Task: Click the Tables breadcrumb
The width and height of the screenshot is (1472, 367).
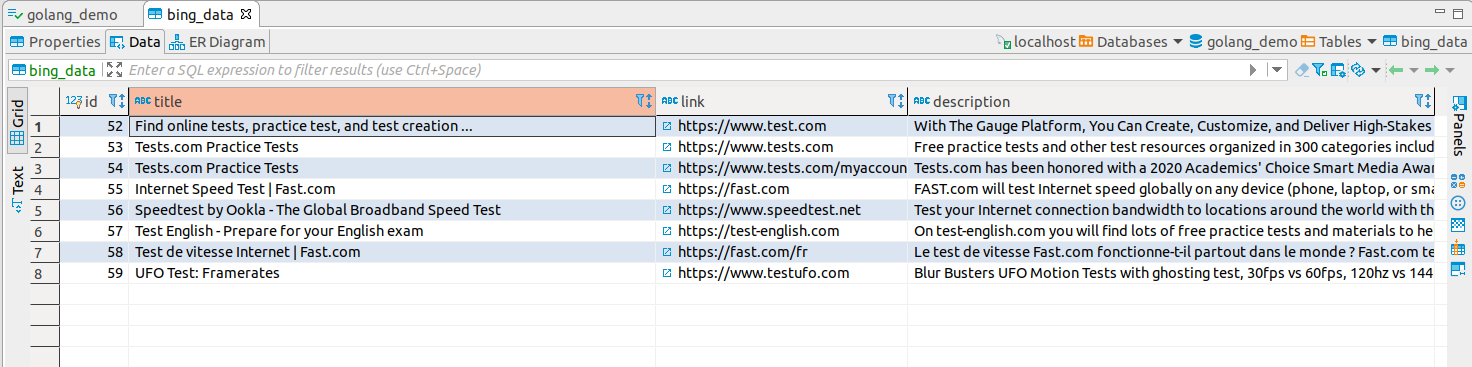Action: tap(1331, 42)
